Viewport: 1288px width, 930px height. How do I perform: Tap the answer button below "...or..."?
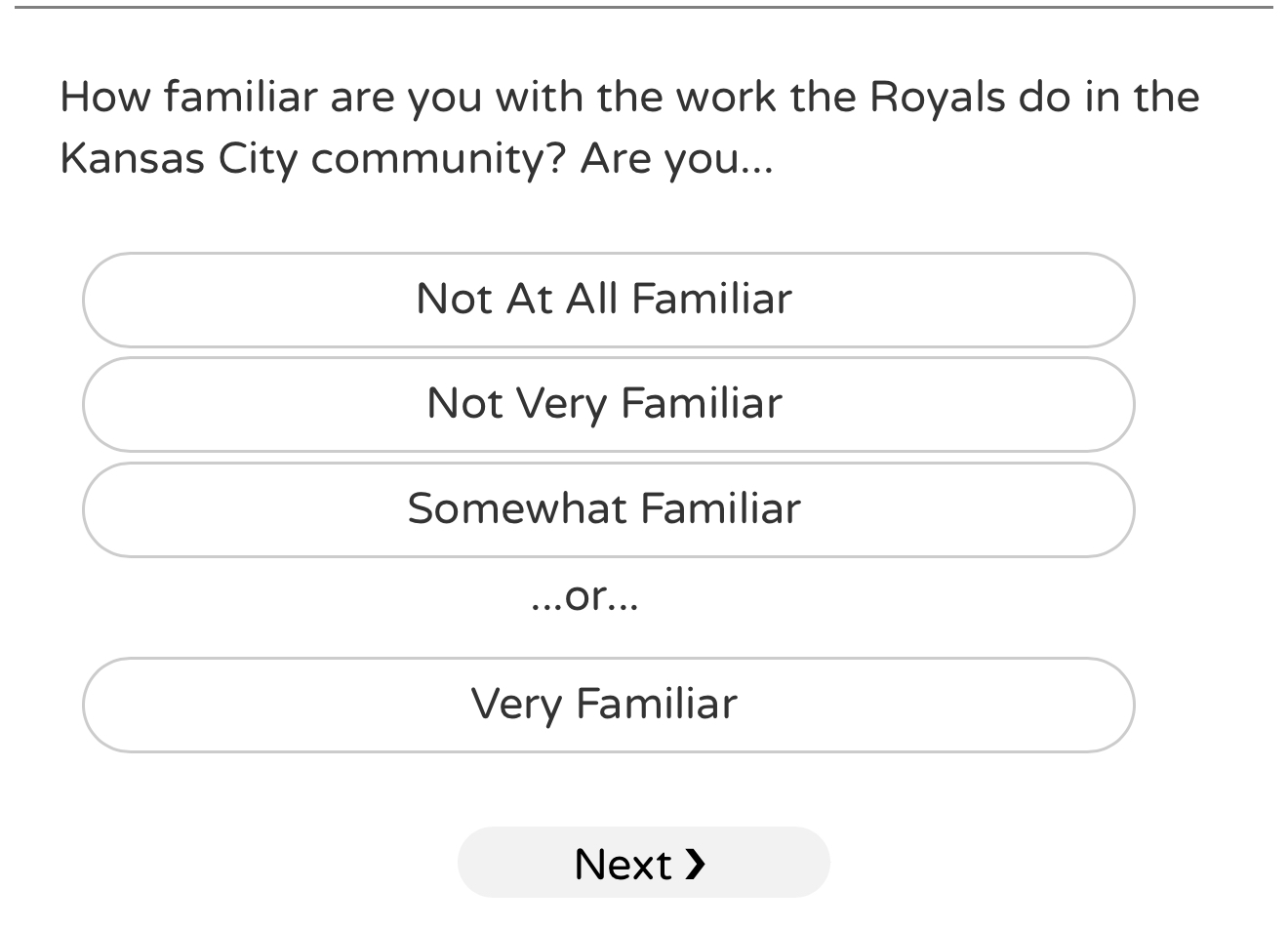(608, 705)
